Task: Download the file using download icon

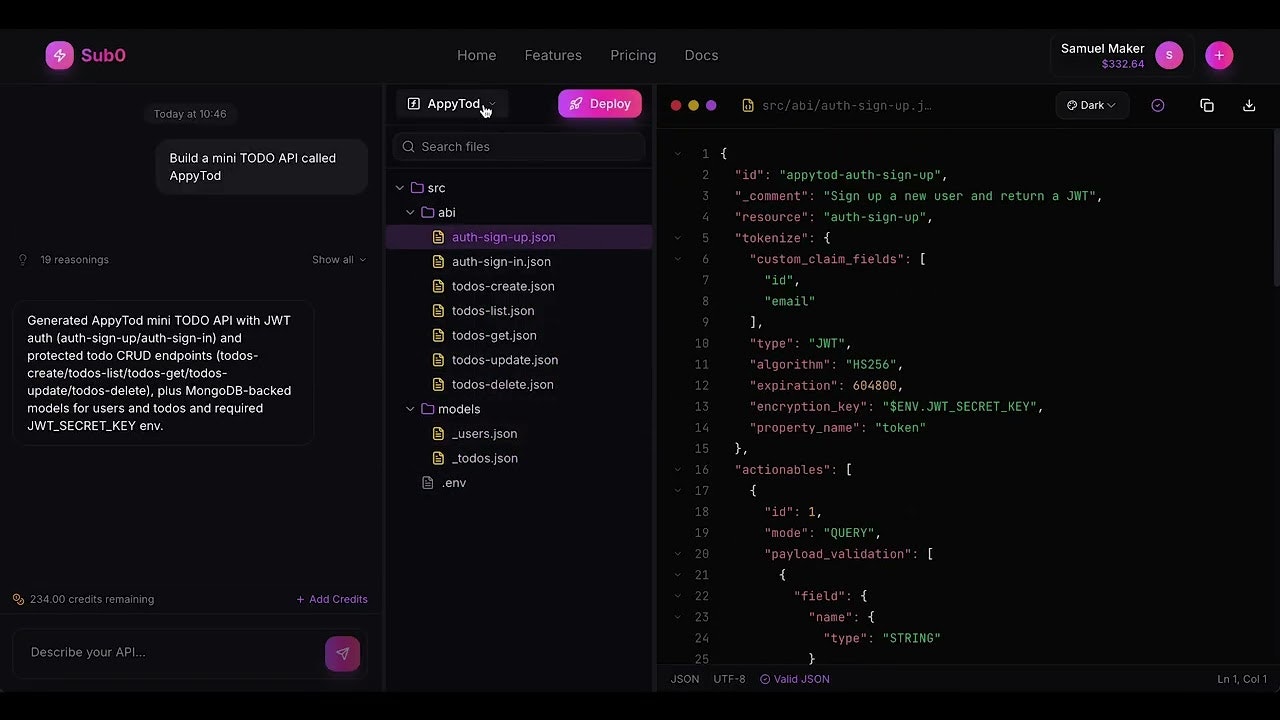Action: [x=1249, y=105]
